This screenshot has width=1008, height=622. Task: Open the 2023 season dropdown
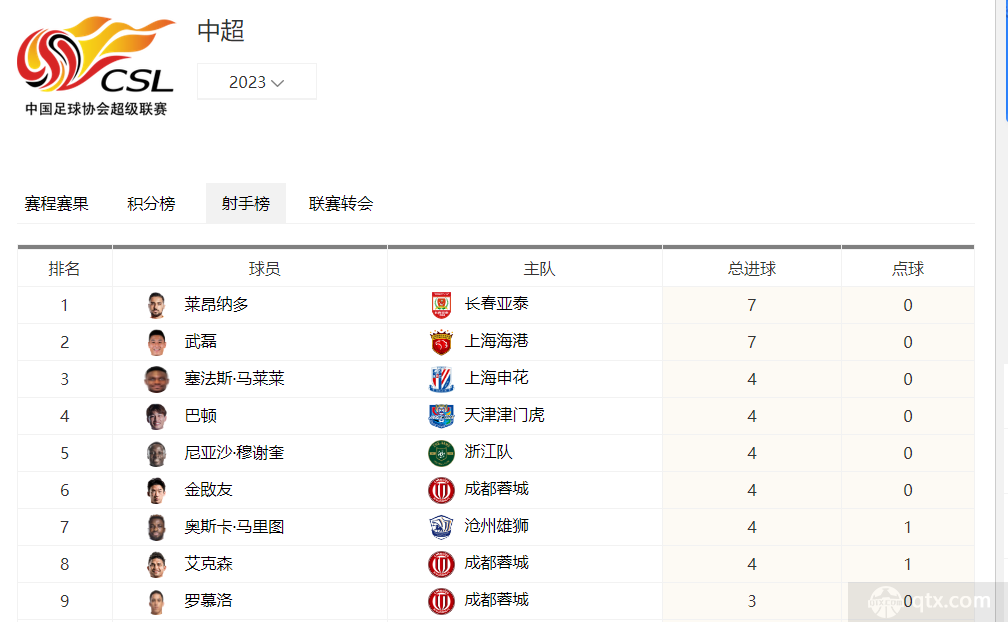[256, 82]
